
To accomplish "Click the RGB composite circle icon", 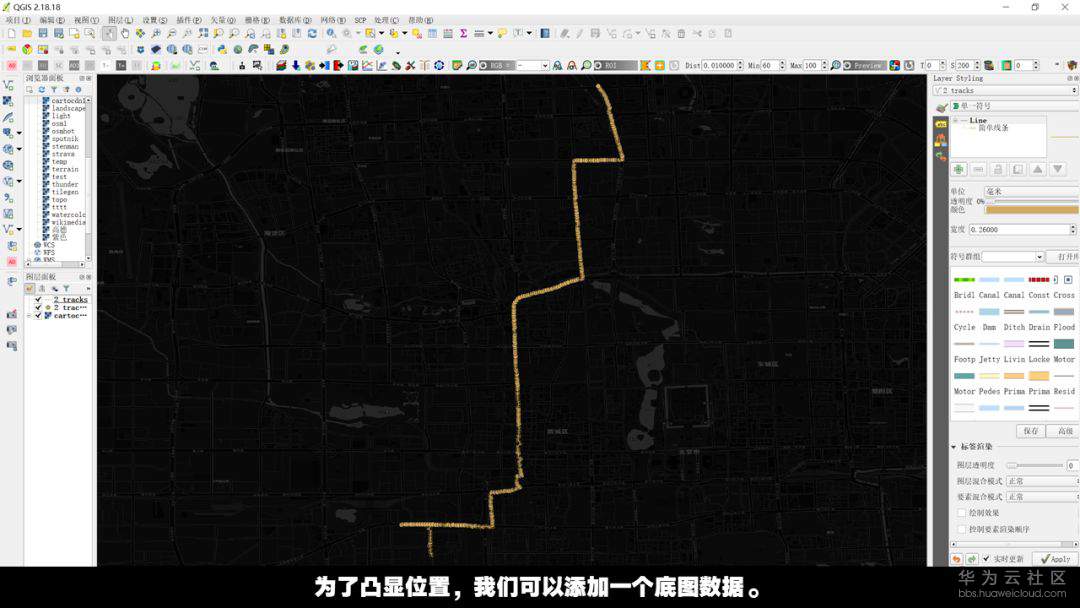I will click(483, 65).
